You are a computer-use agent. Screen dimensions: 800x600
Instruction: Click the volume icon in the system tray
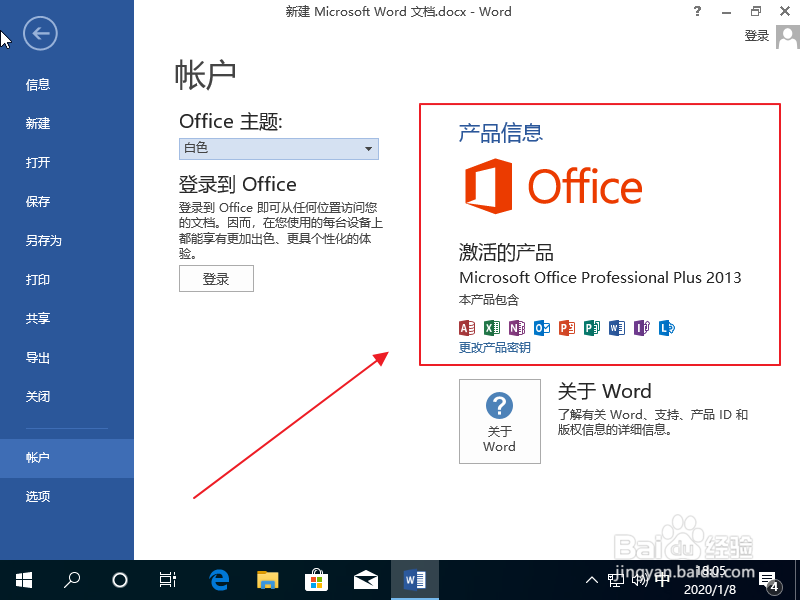(639, 580)
